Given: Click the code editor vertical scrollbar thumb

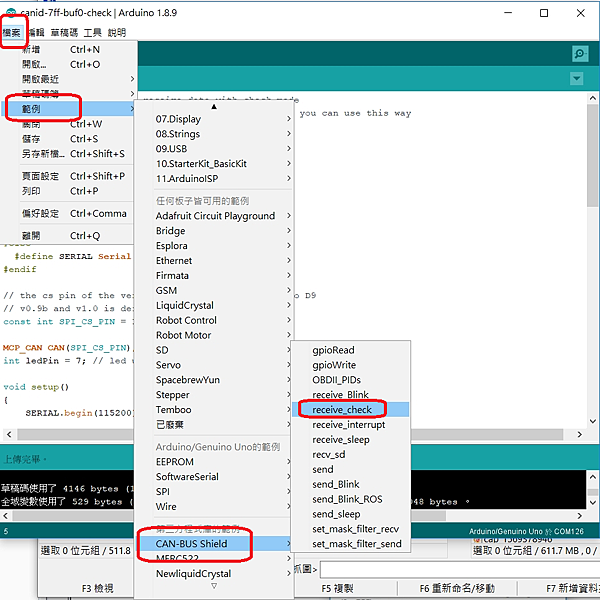Looking at the screenshot, I should [x=592, y=156].
